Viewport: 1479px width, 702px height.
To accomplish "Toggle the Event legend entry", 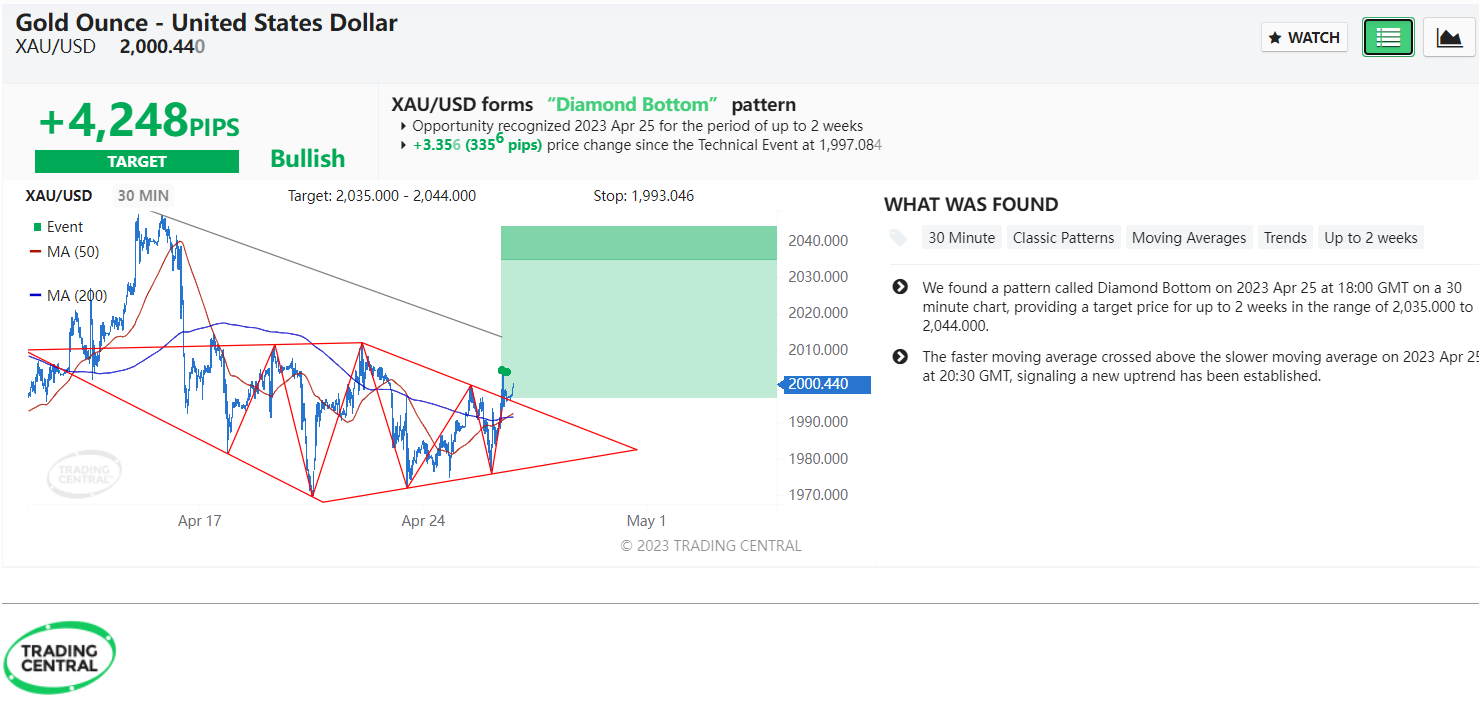I will pos(59,227).
